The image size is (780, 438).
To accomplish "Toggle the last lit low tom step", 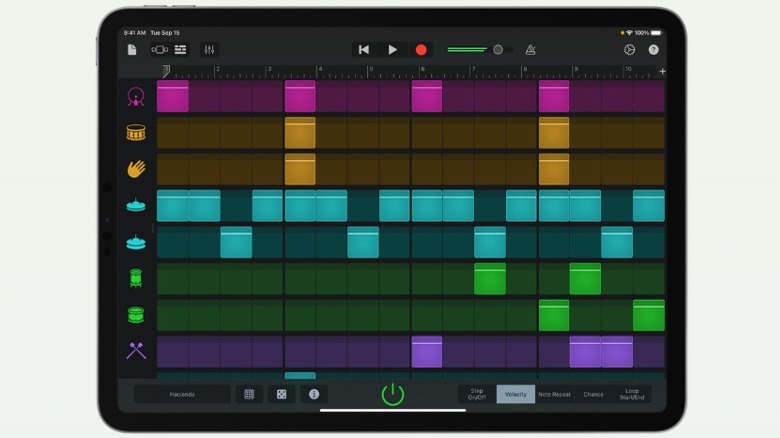I will point(649,315).
